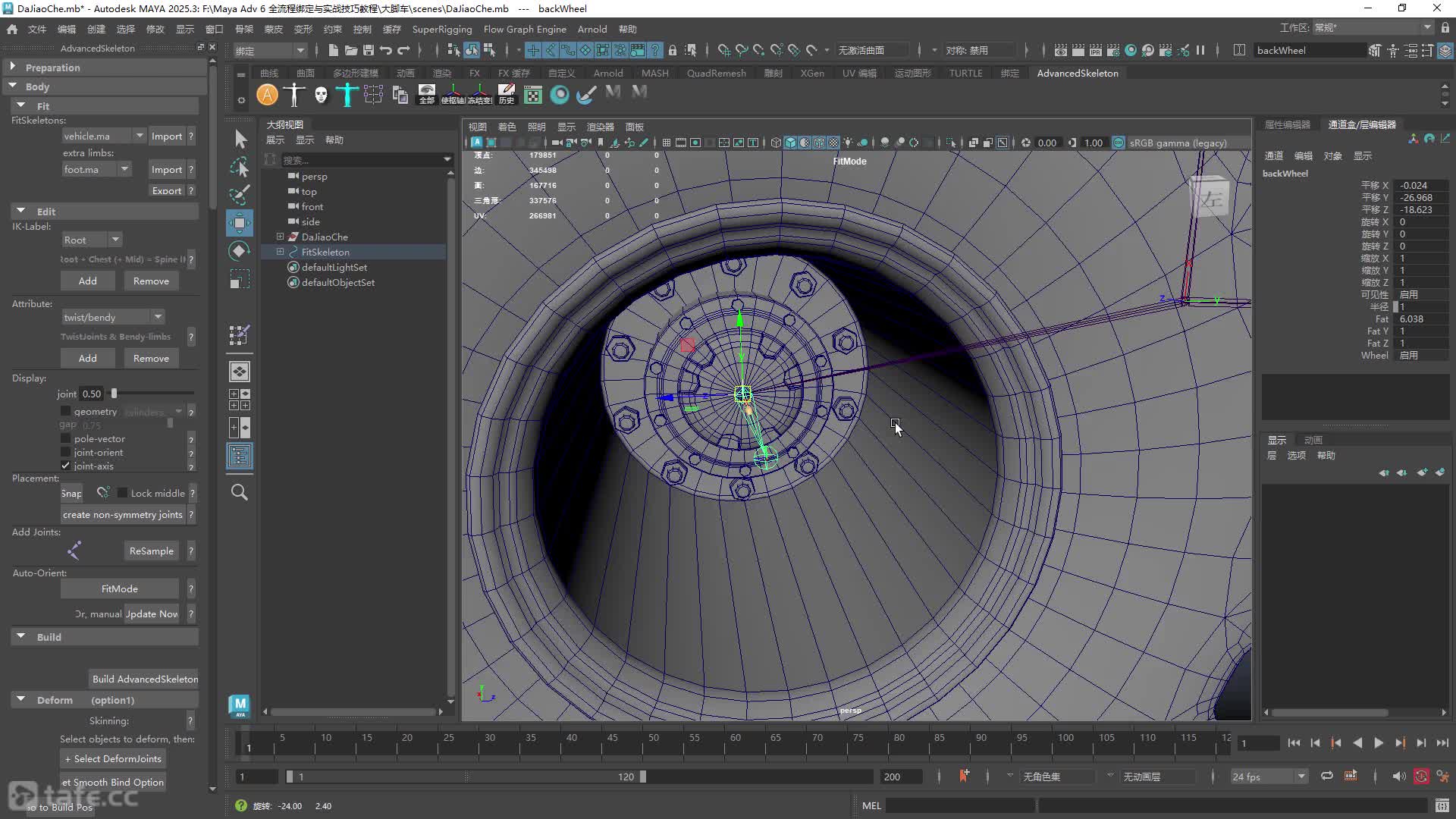
Task: Switch to the TURTLE shelf tab
Action: click(x=965, y=73)
